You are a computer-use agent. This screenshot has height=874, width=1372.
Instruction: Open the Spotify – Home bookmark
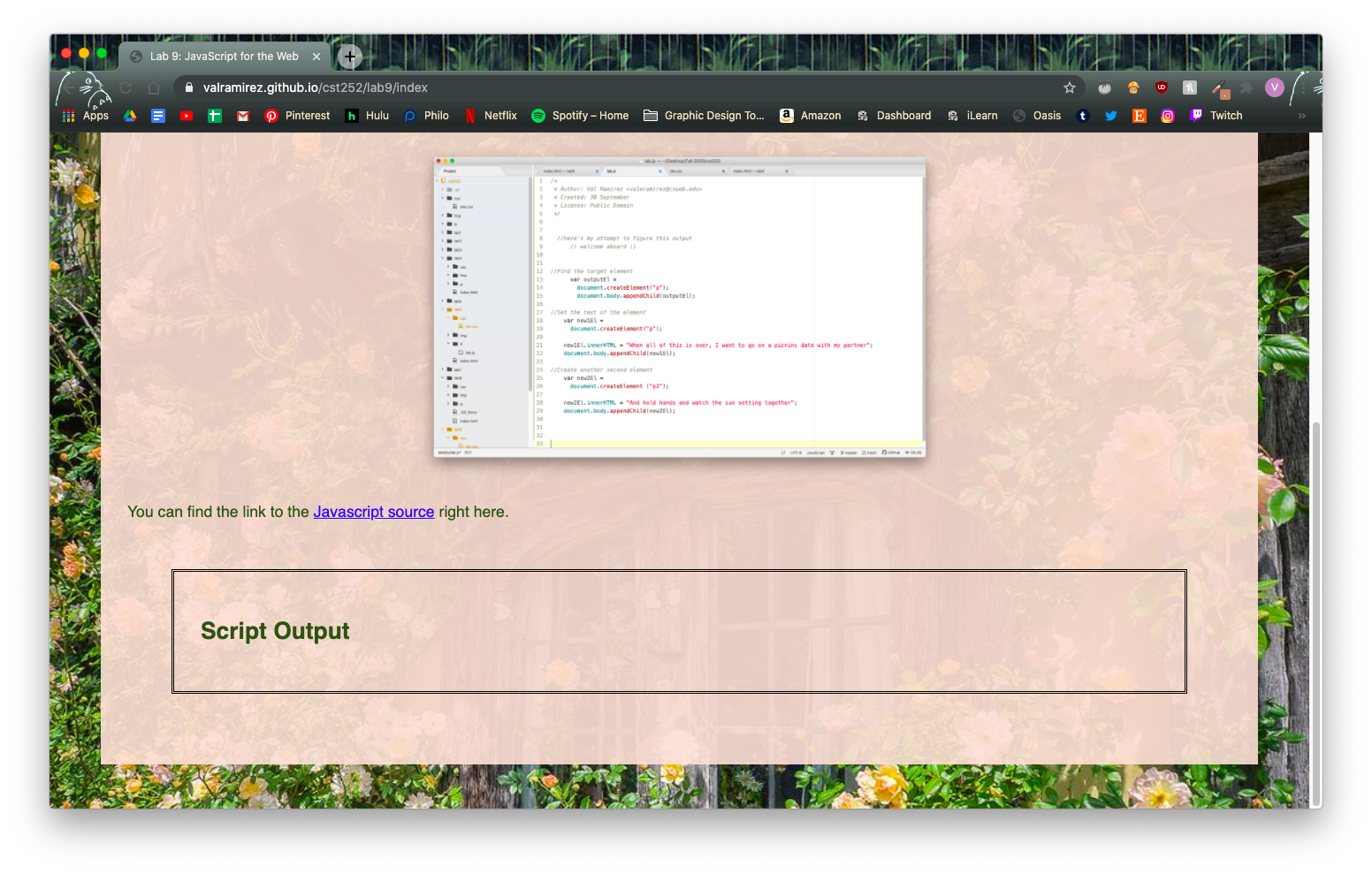pyautogui.click(x=580, y=116)
